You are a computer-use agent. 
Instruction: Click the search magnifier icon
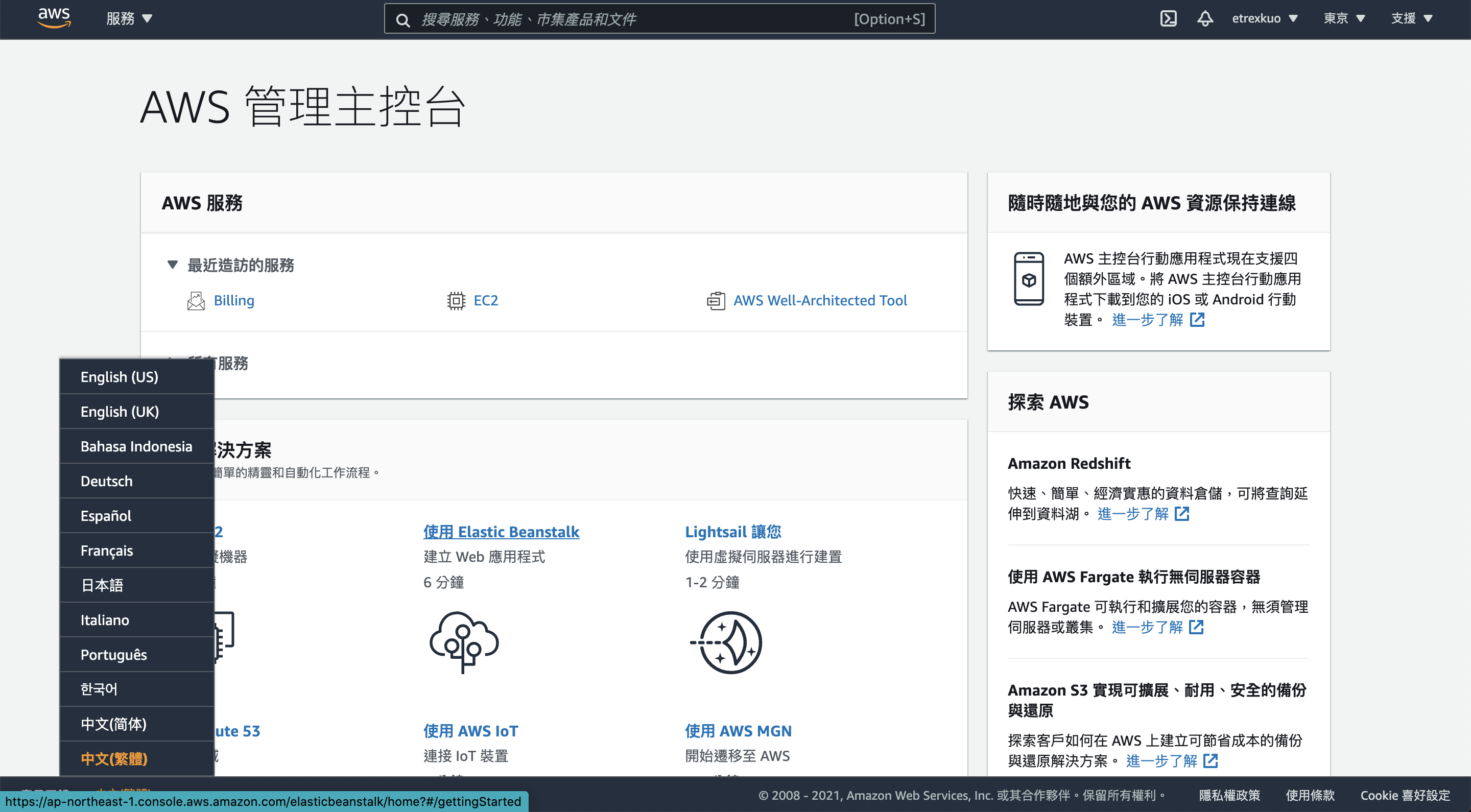click(402, 20)
